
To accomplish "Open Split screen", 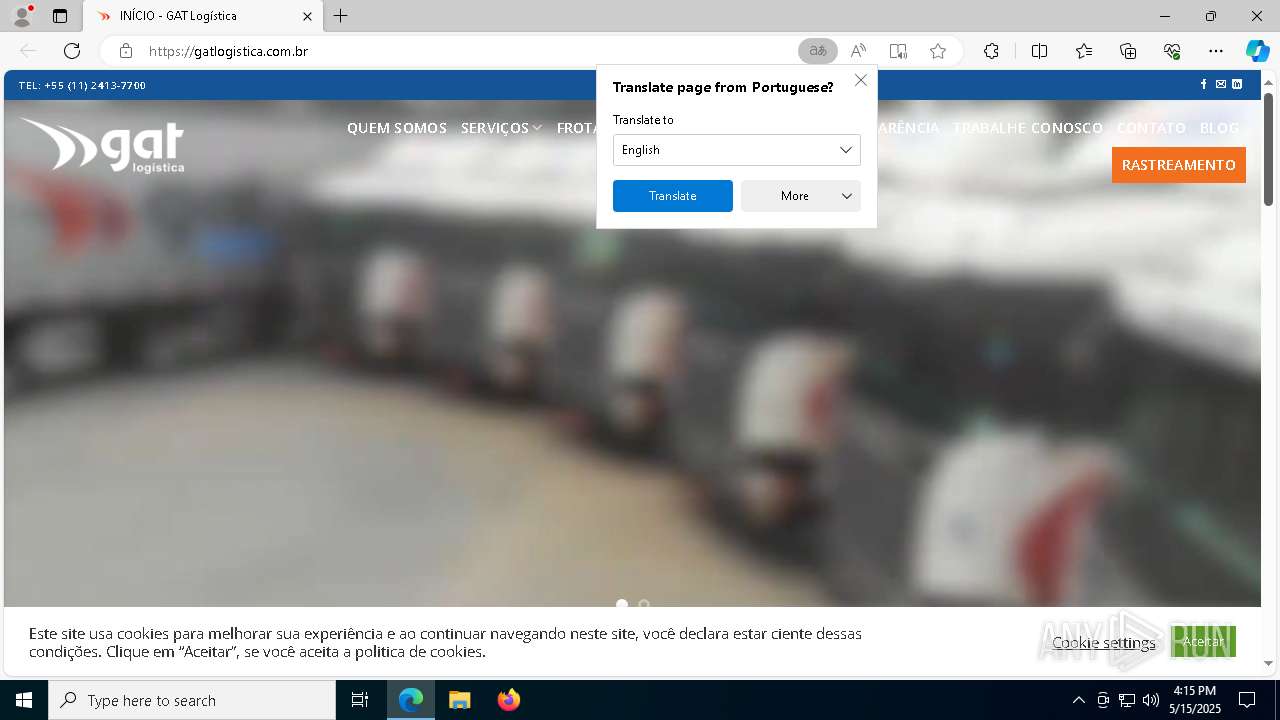I will click(1039, 51).
